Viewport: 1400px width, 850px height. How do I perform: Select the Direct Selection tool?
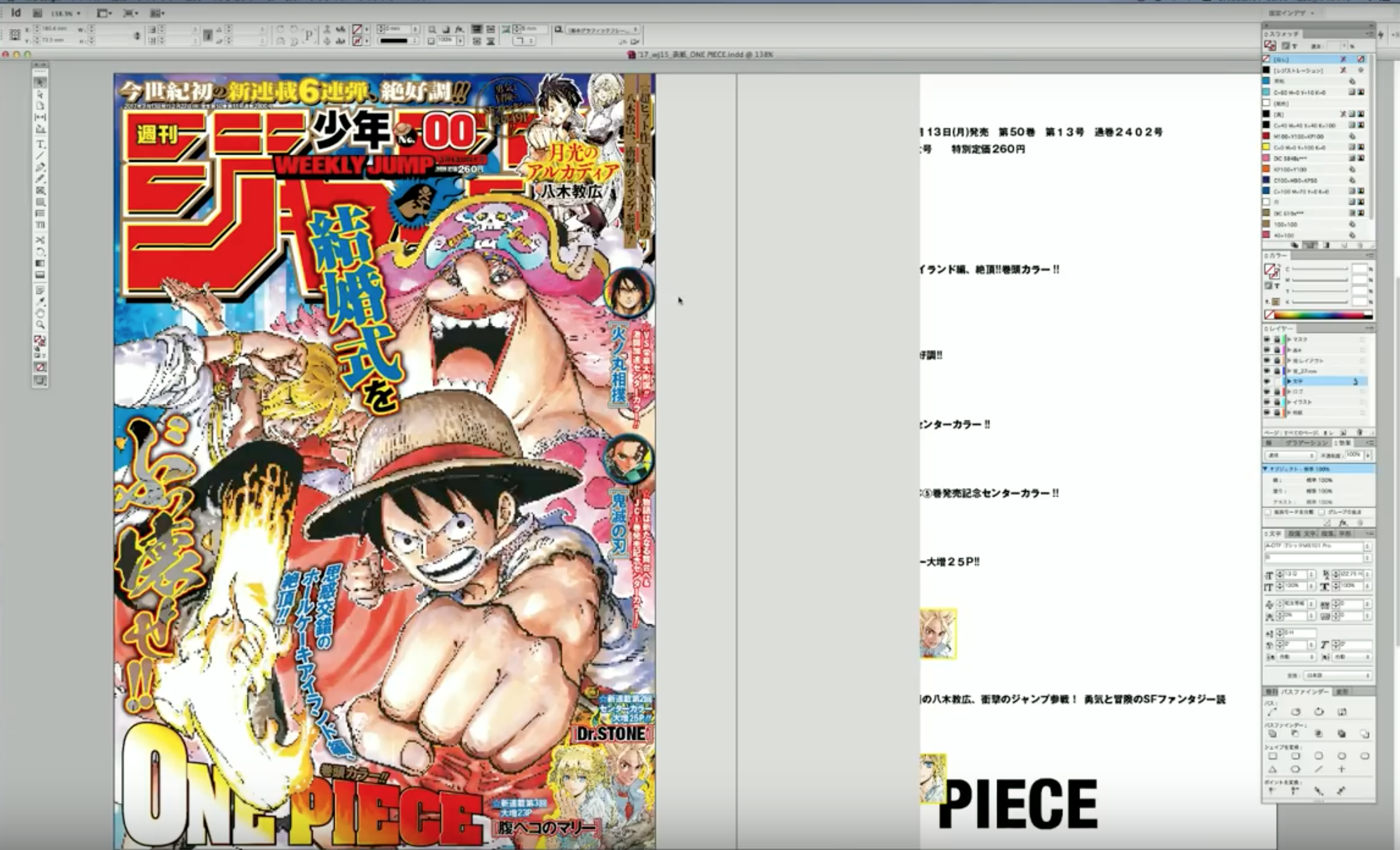tap(40, 94)
